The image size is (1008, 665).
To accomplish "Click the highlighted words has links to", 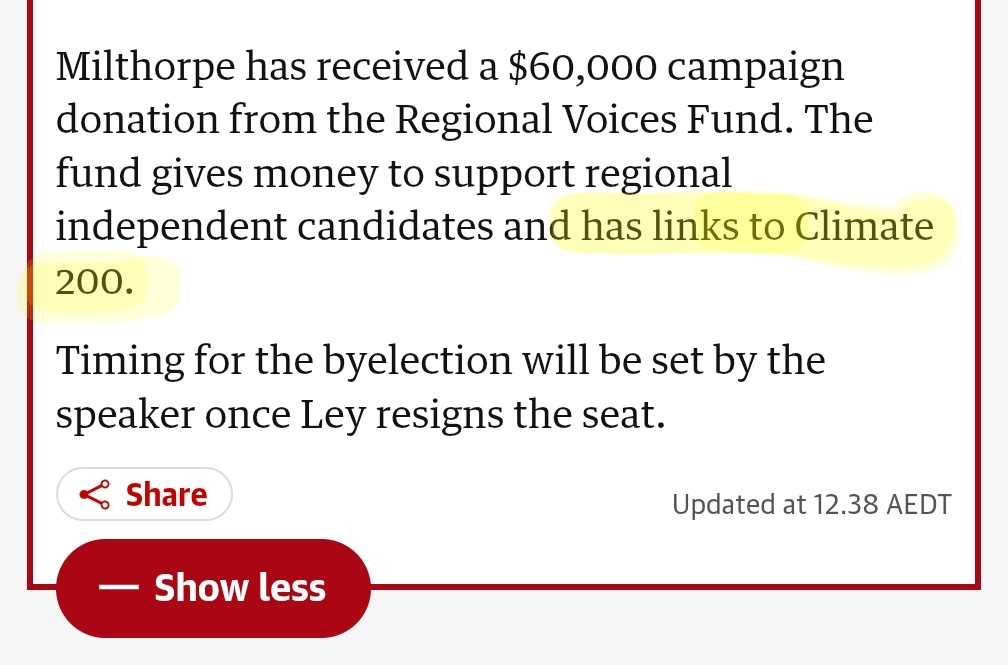I will point(682,227).
